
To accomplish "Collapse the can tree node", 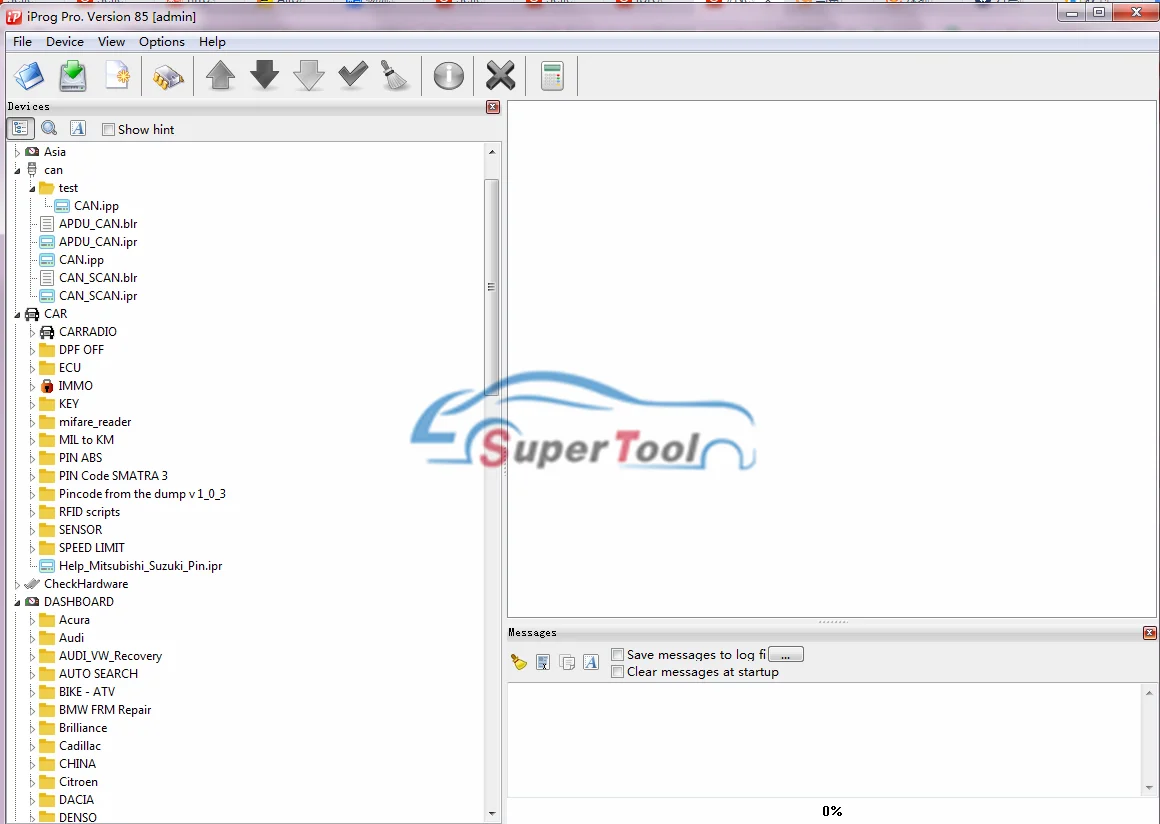I will (17, 171).
